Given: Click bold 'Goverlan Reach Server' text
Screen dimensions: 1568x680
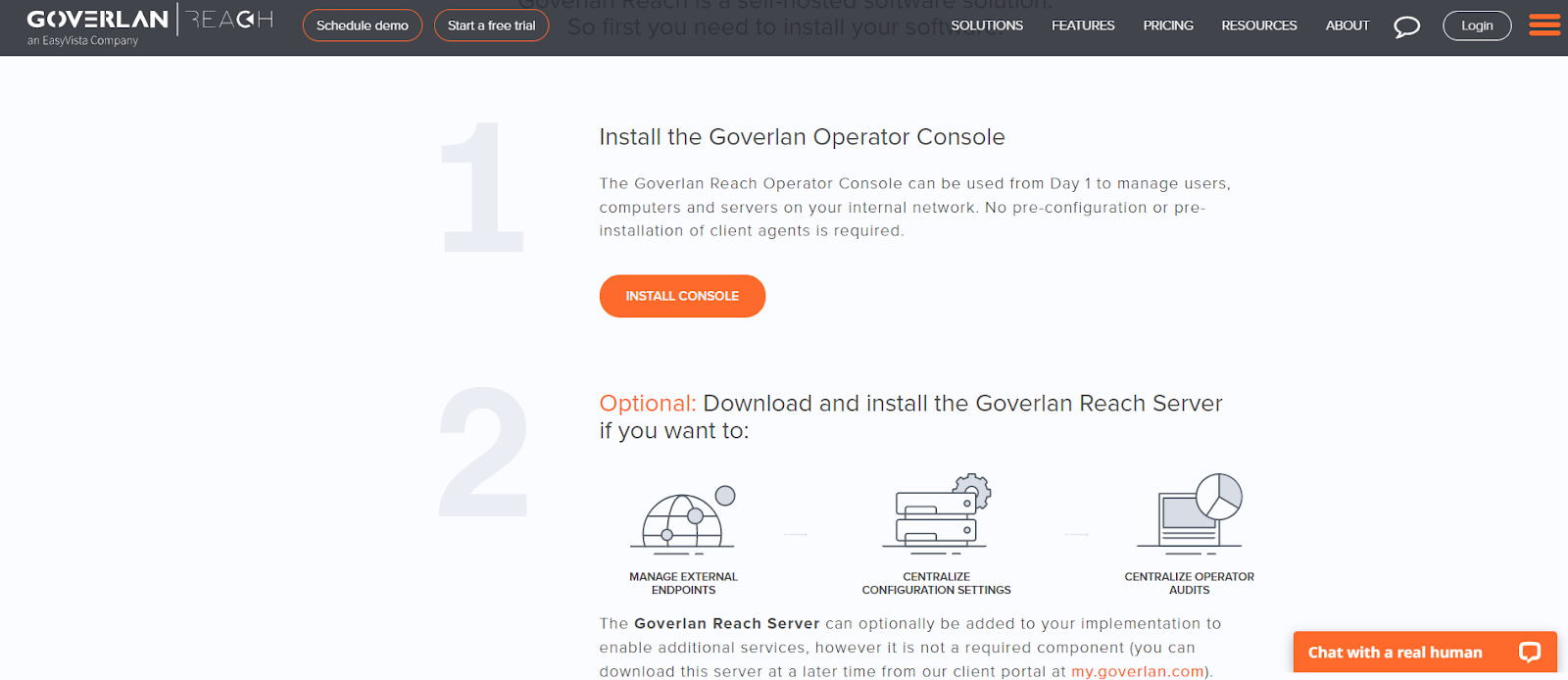Looking at the screenshot, I should (726, 623).
